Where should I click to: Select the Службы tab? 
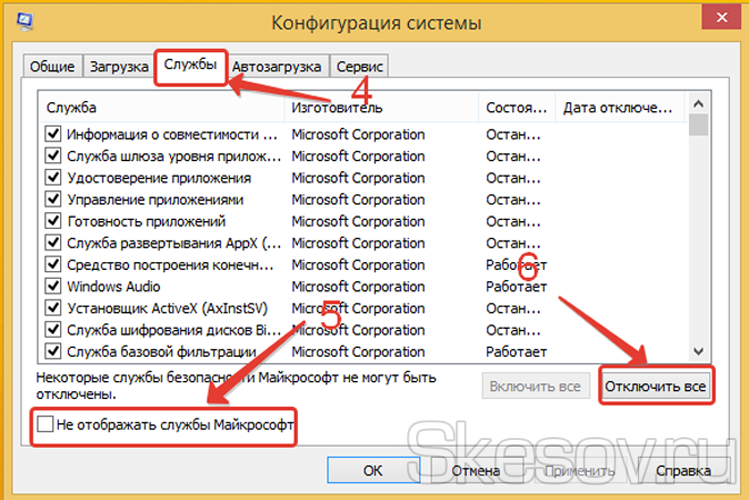pos(190,64)
